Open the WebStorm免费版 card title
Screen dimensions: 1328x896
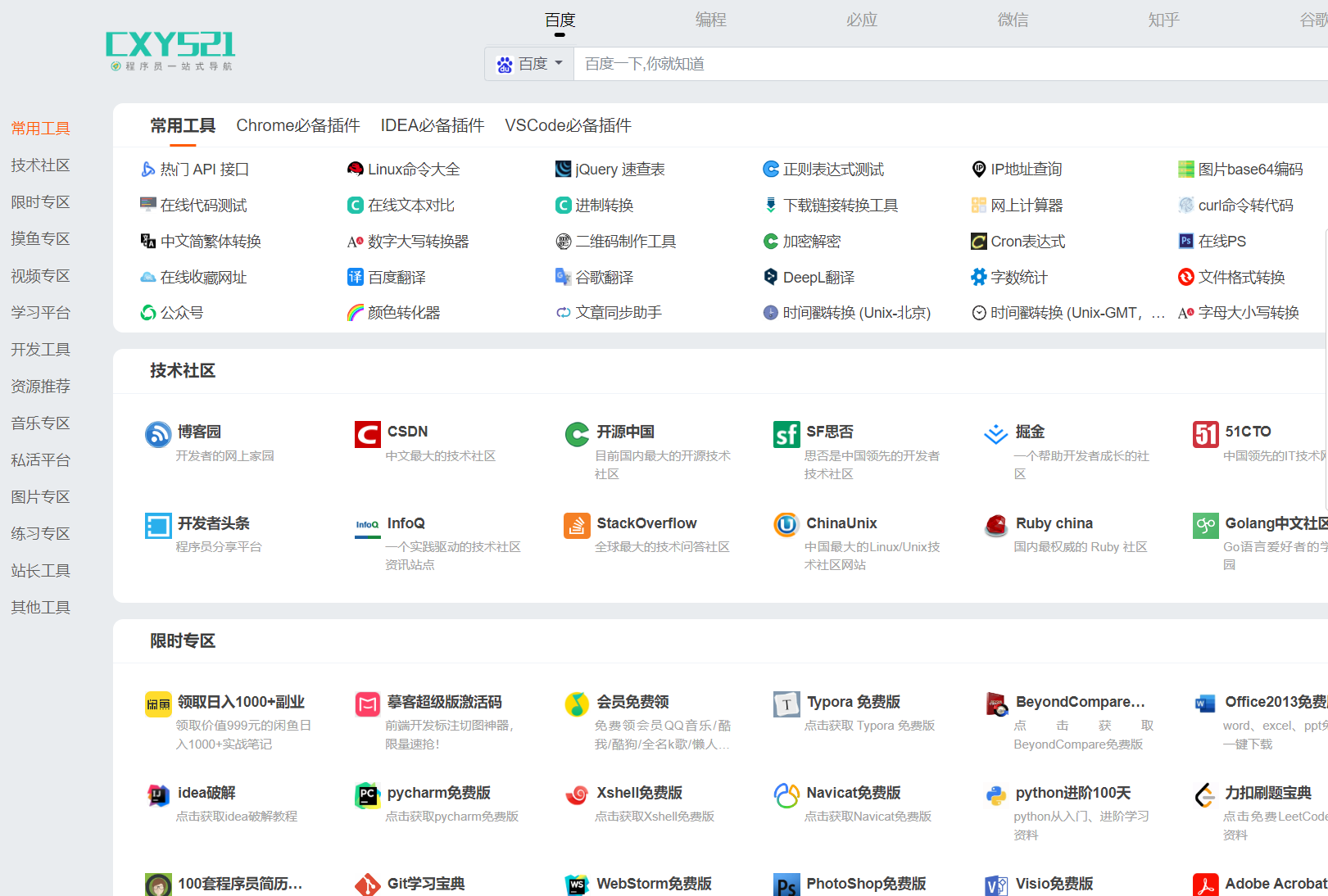654,884
